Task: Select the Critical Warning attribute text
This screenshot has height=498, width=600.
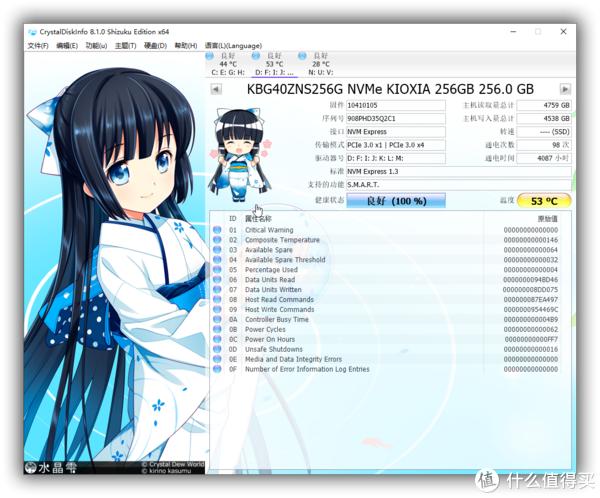Action: click(x=269, y=230)
